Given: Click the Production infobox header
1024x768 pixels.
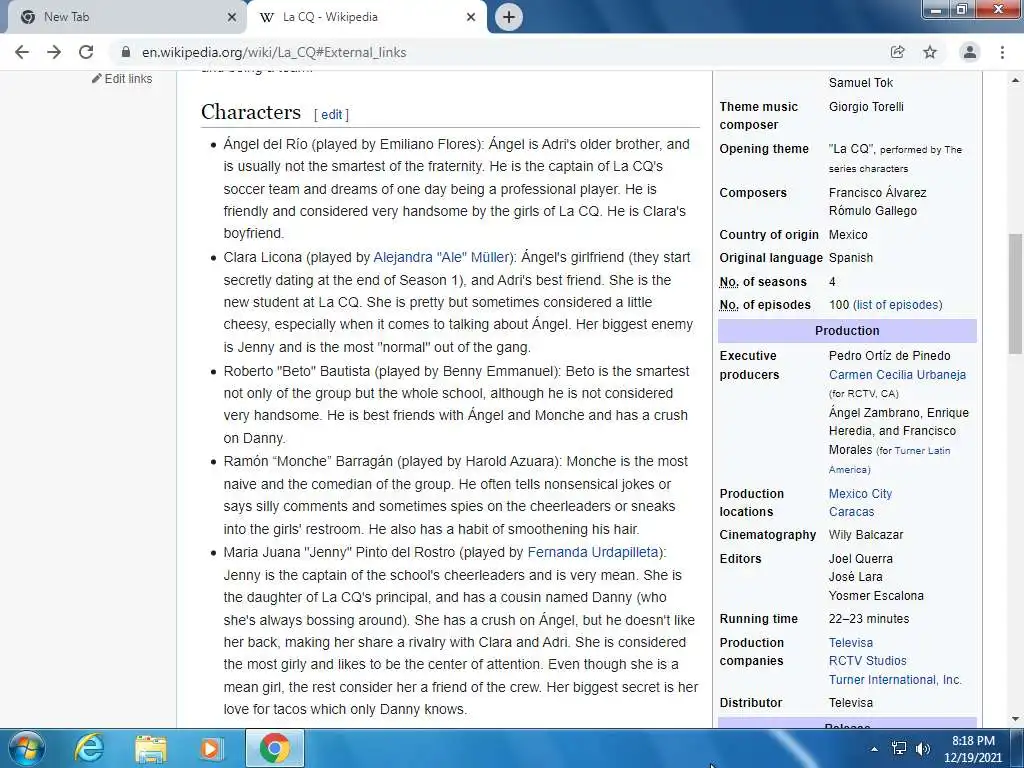Looking at the screenshot, I should 847,331.
